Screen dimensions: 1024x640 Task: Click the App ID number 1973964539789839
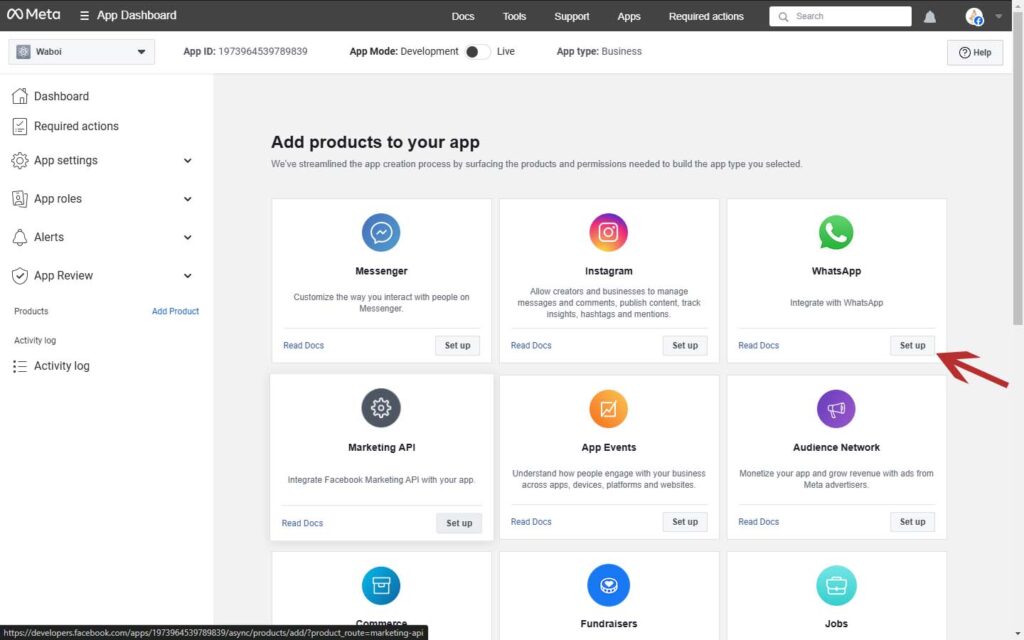(x=263, y=52)
